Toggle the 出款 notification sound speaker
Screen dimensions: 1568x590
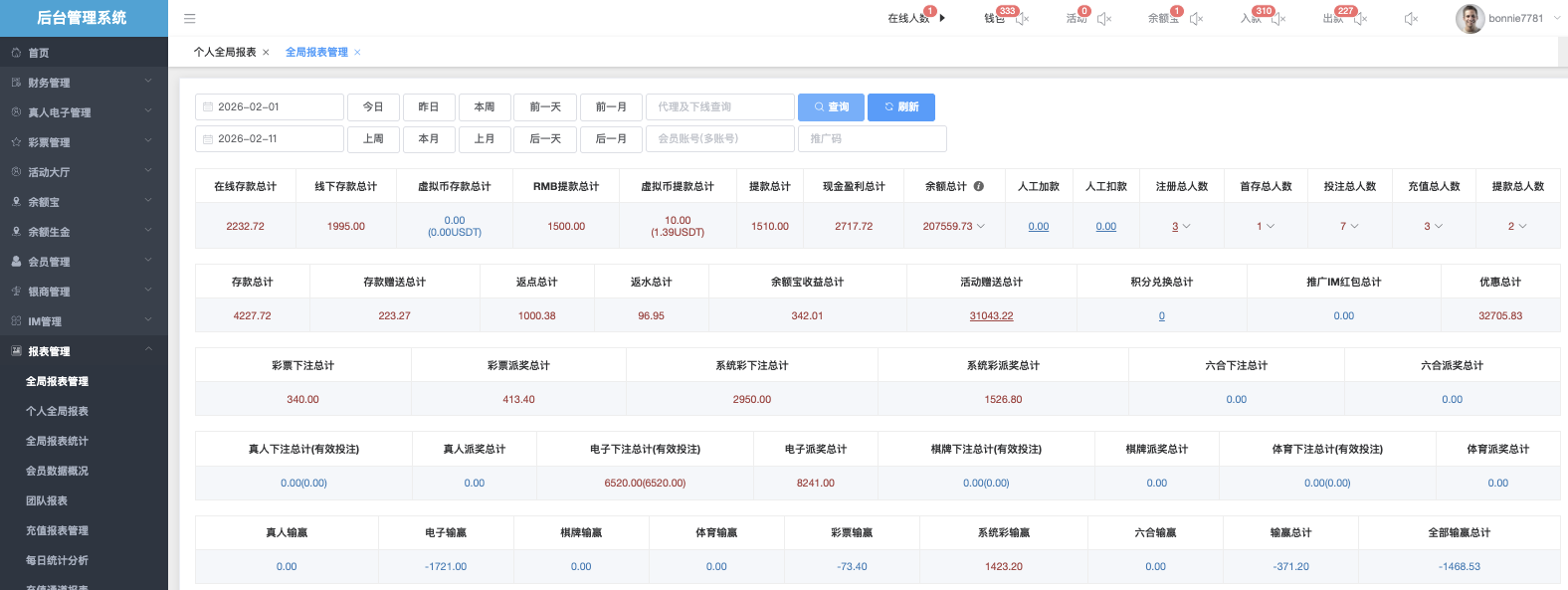point(1360,19)
